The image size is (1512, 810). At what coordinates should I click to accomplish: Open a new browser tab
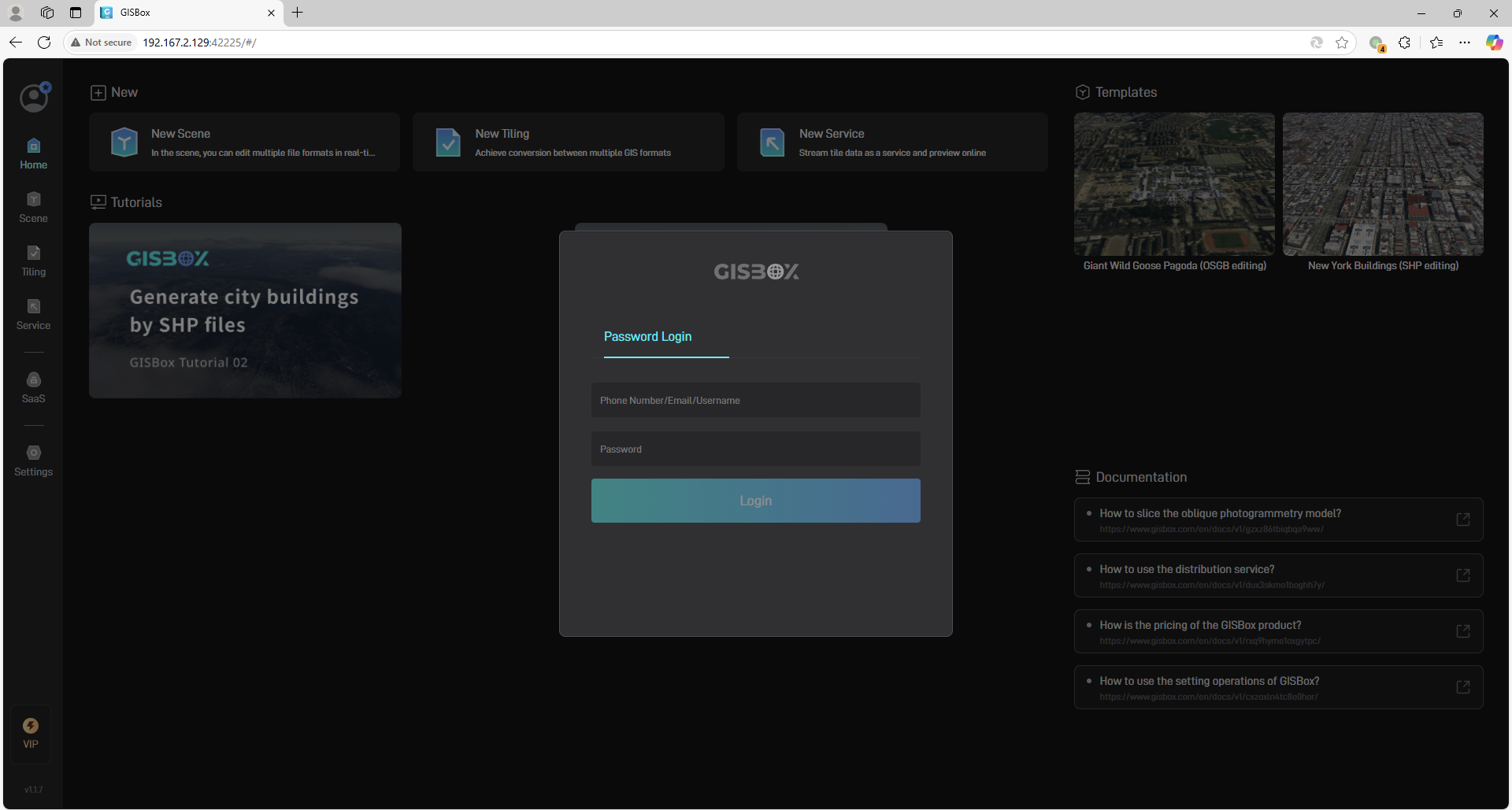297,13
